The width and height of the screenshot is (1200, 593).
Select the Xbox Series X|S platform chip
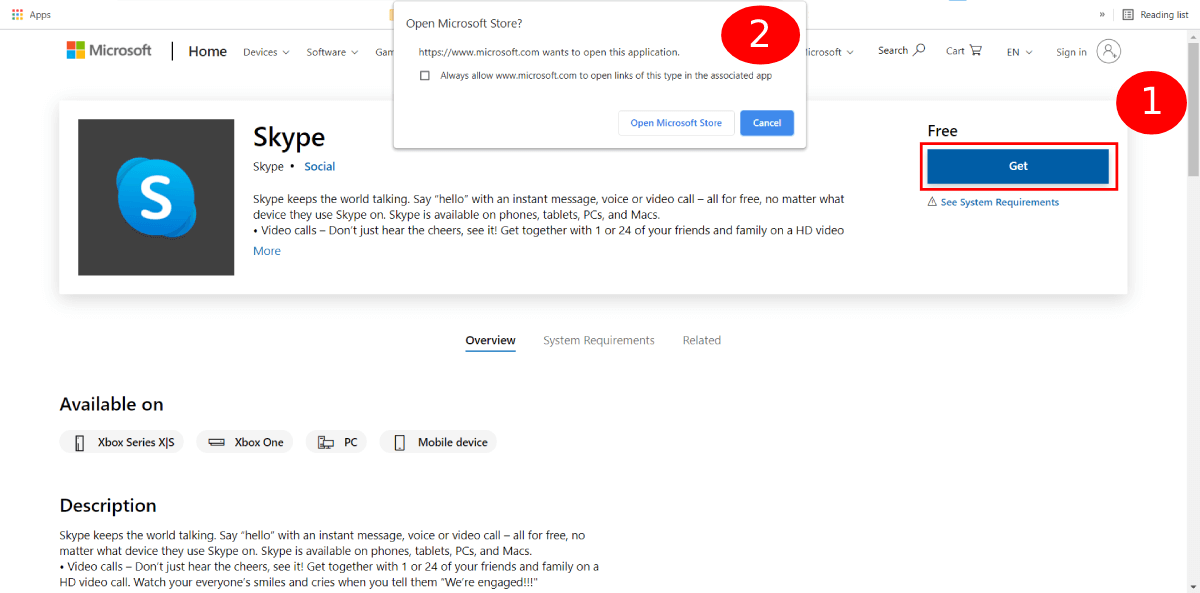[122, 442]
